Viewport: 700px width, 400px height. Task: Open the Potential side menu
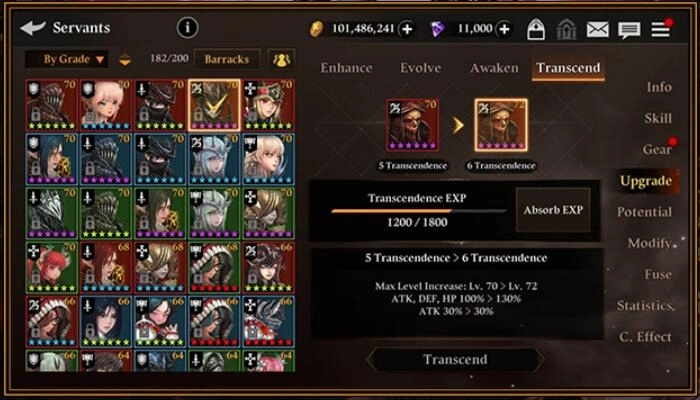[644, 212]
